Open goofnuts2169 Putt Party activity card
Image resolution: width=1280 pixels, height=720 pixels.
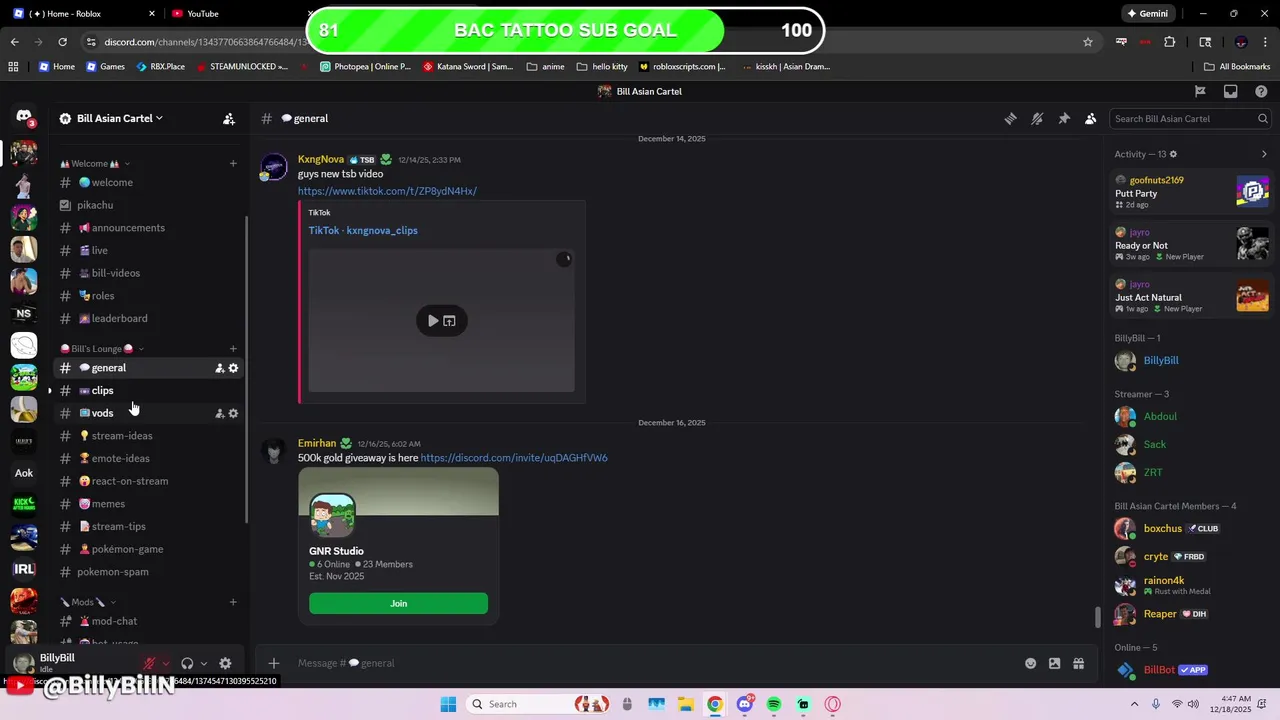[x=1192, y=192]
